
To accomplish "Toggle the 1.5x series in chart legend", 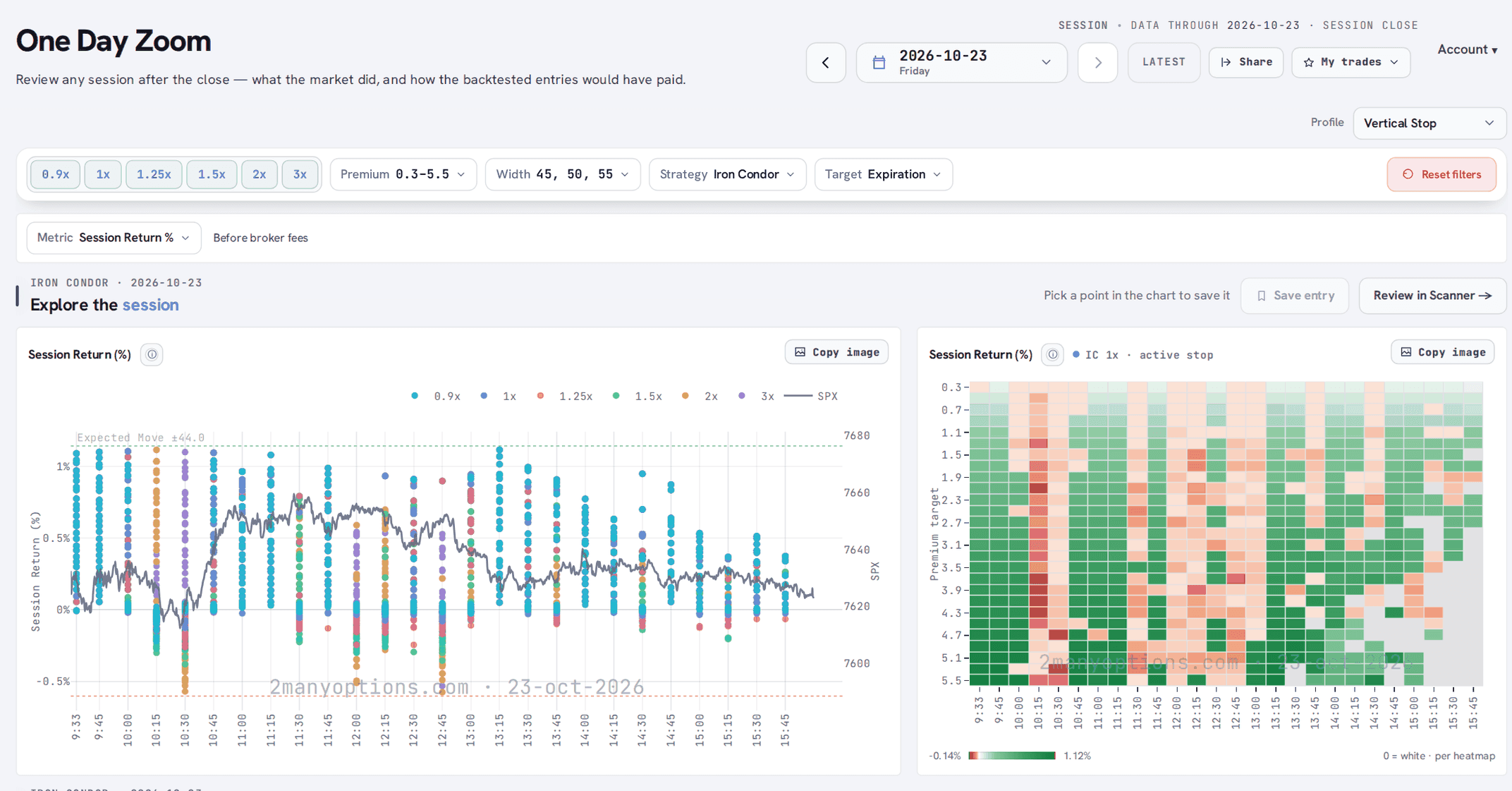I will point(638,397).
